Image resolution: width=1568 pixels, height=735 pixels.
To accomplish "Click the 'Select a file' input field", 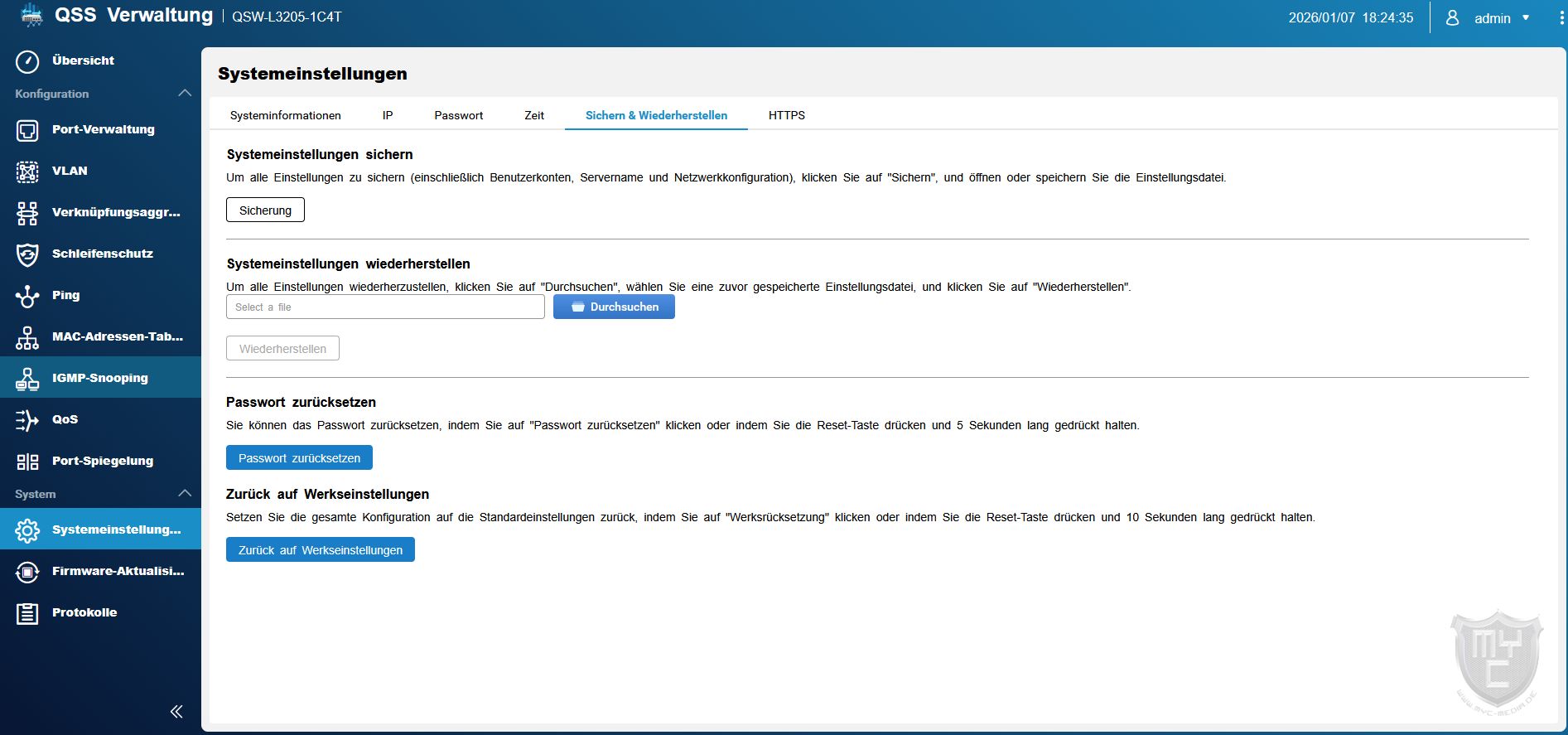I will (385, 307).
